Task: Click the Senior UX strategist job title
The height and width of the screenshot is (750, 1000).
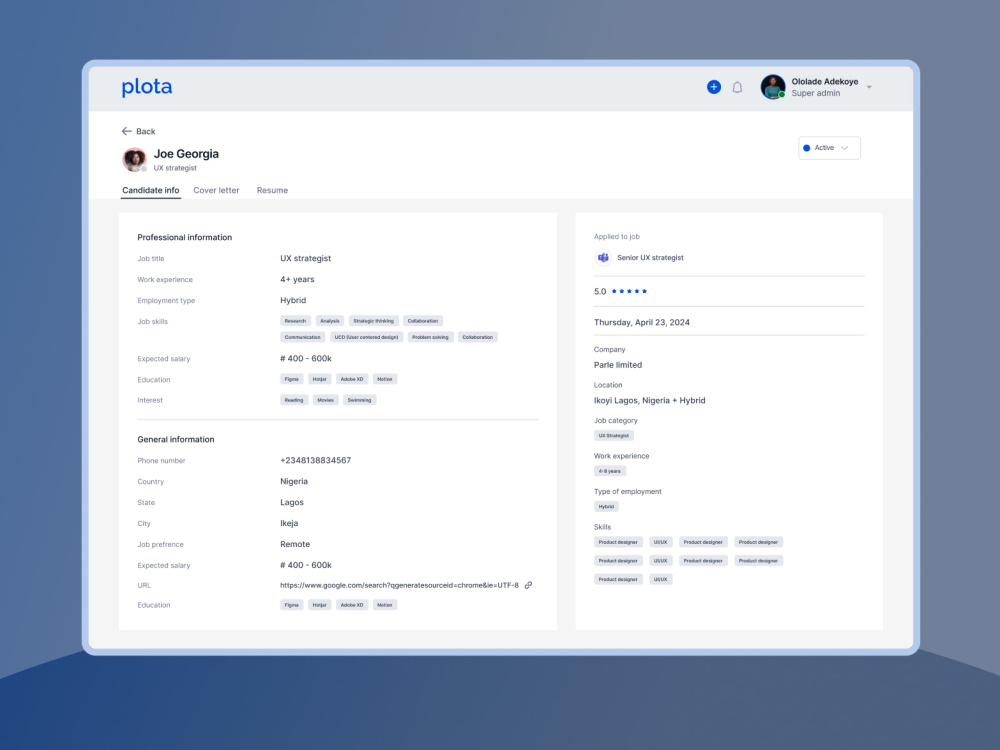Action: 650,258
